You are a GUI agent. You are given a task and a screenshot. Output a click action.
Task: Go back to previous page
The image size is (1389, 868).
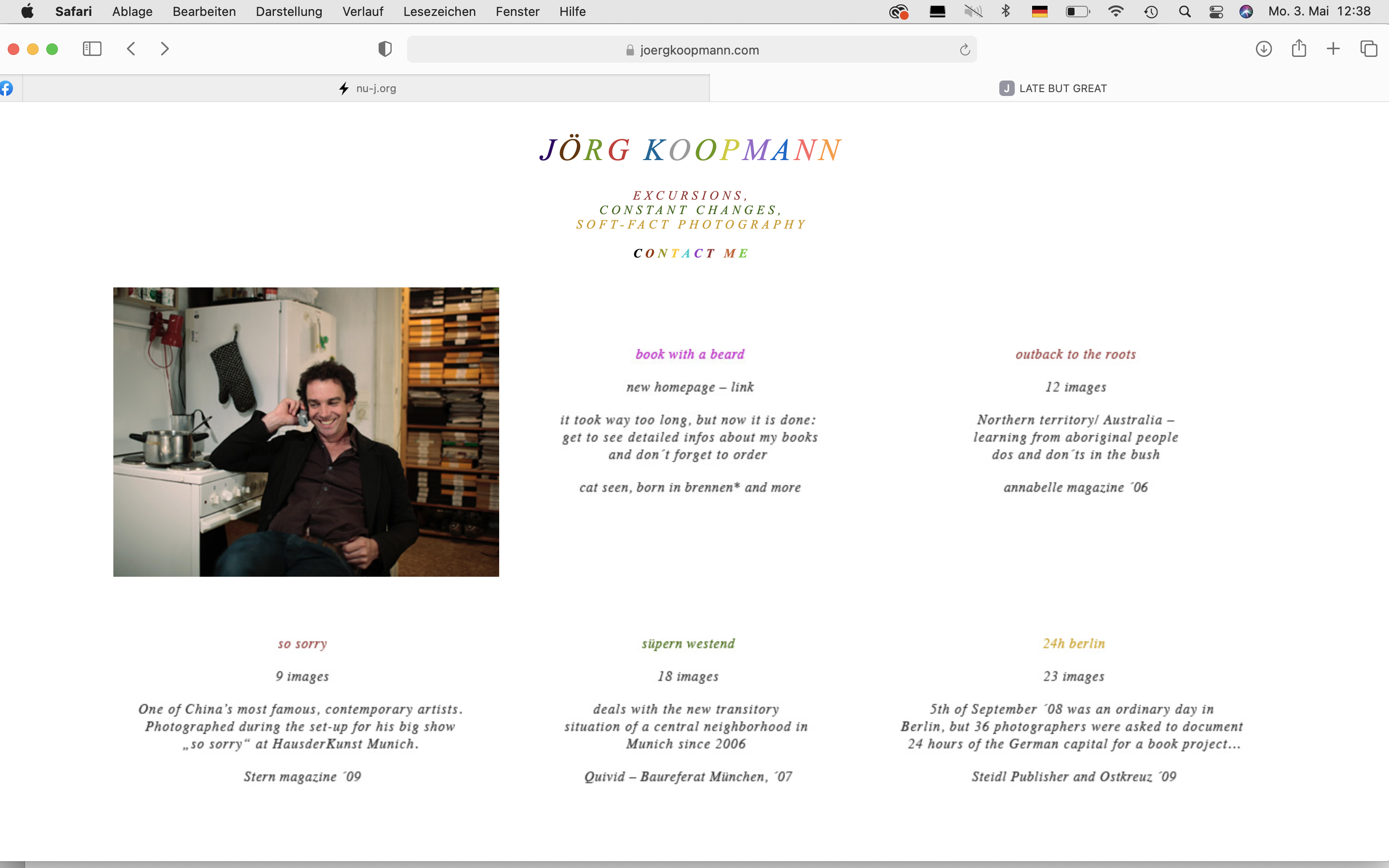(x=131, y=49)
